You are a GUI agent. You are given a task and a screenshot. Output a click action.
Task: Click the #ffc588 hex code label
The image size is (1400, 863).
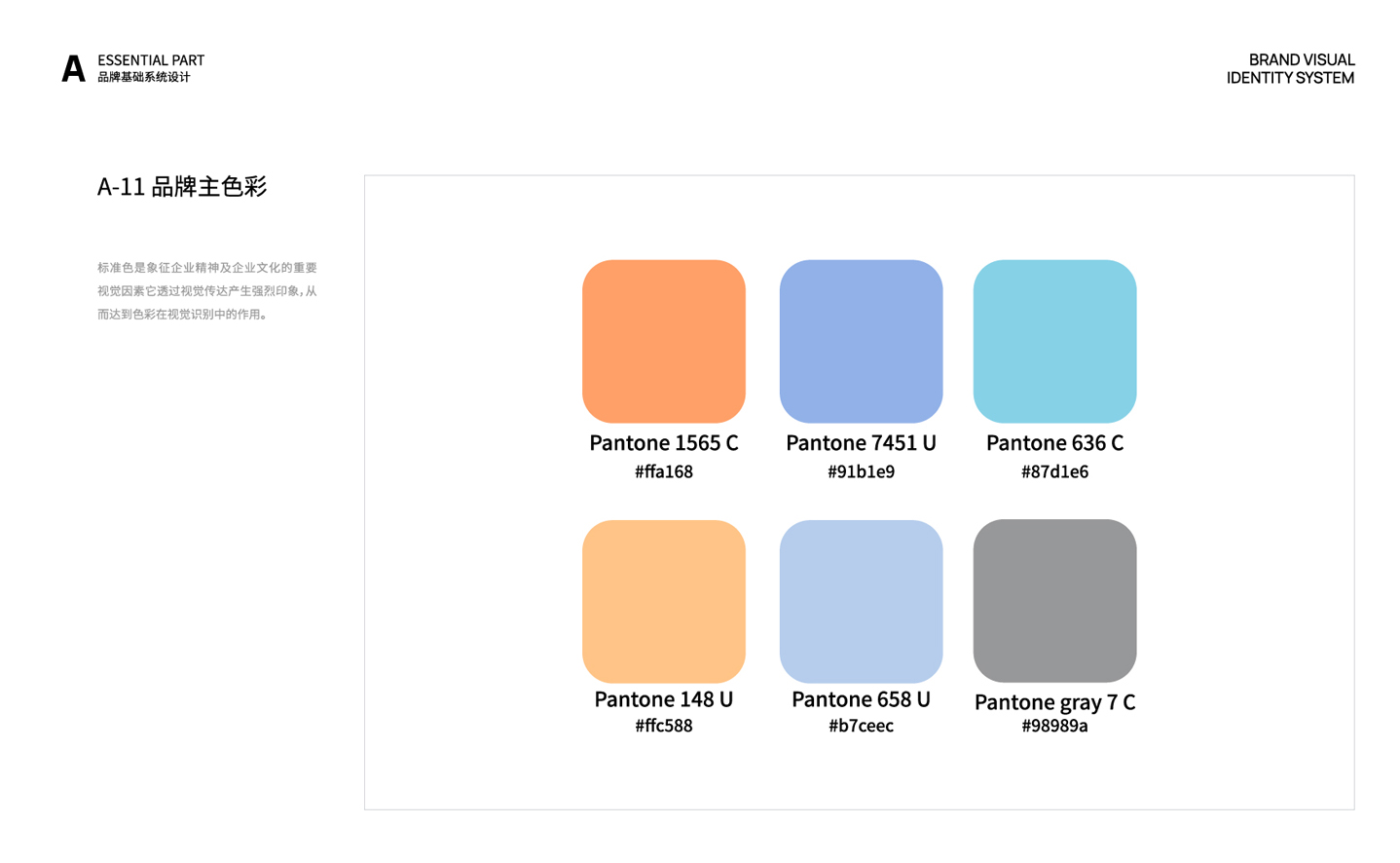pyautogui.click(x=664, y=726)
